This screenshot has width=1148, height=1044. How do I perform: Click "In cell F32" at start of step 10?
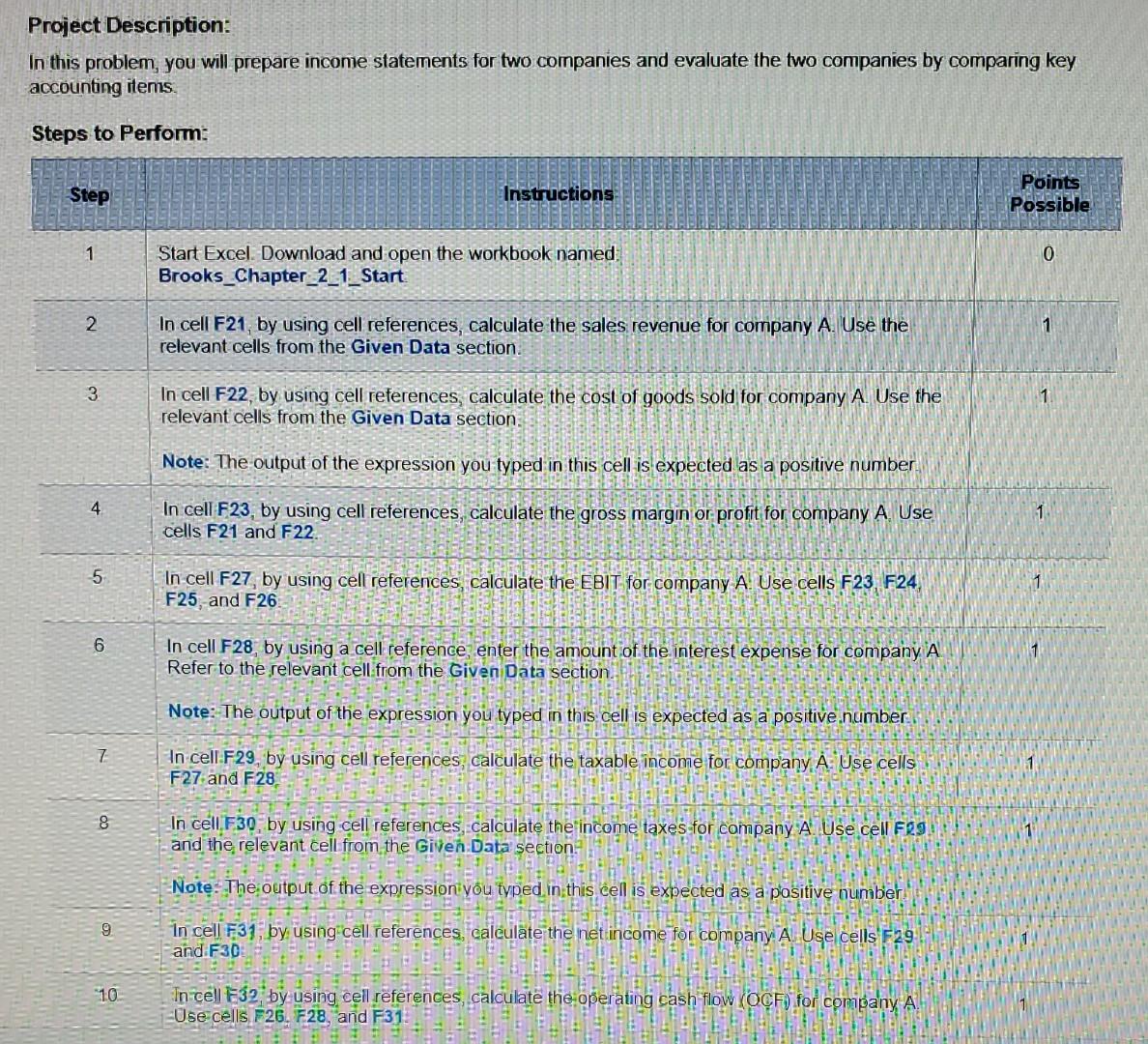[216, 997]
